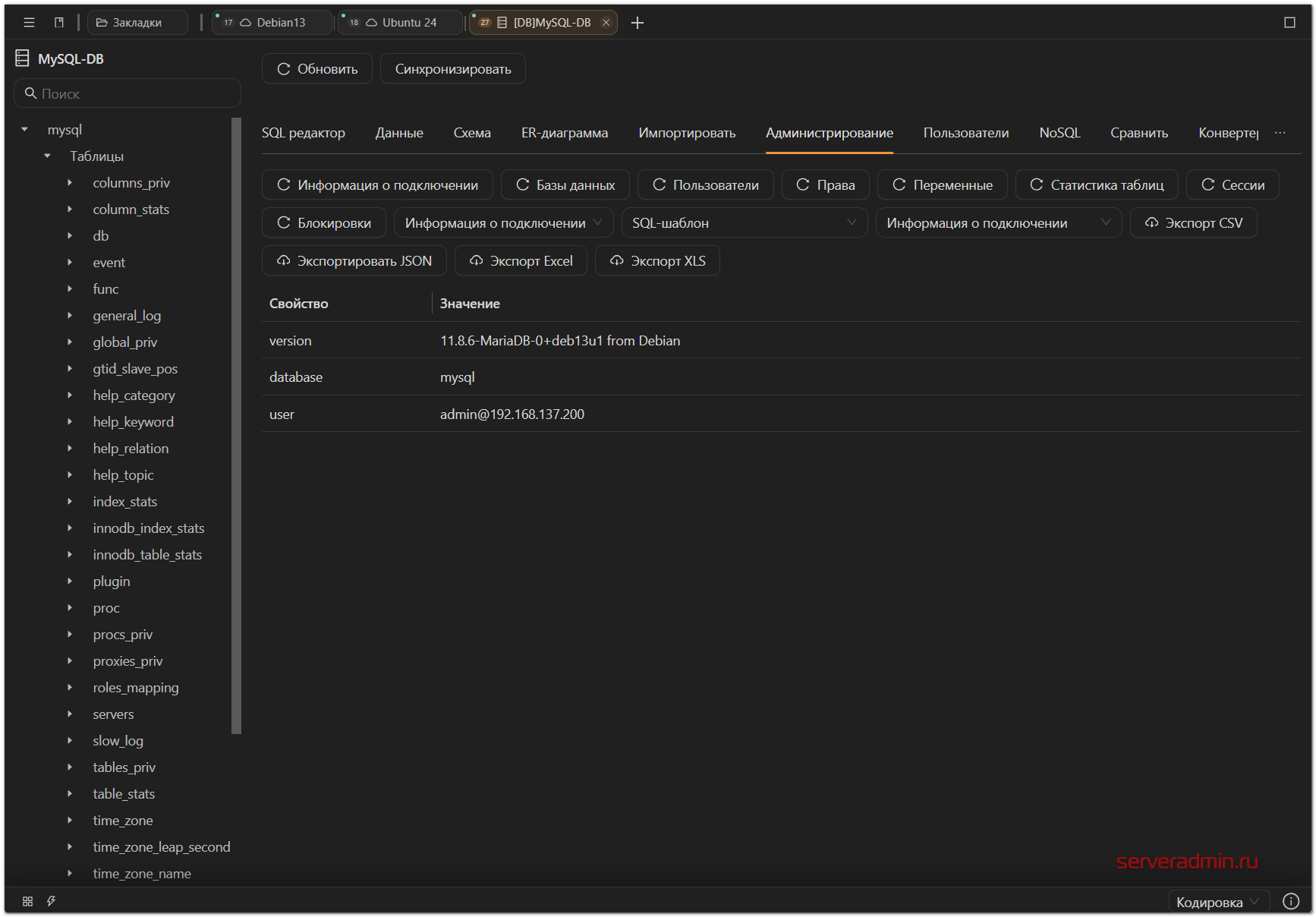Add a new session tab
The height and width of the screenshot is (917, 1316).
point(638,23)
